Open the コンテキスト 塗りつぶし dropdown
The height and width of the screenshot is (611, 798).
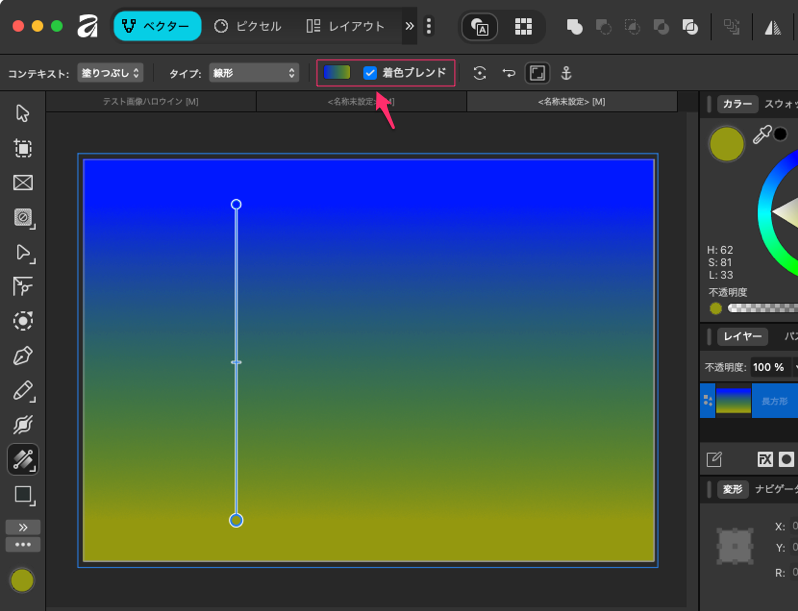click(x=110, y=73)
